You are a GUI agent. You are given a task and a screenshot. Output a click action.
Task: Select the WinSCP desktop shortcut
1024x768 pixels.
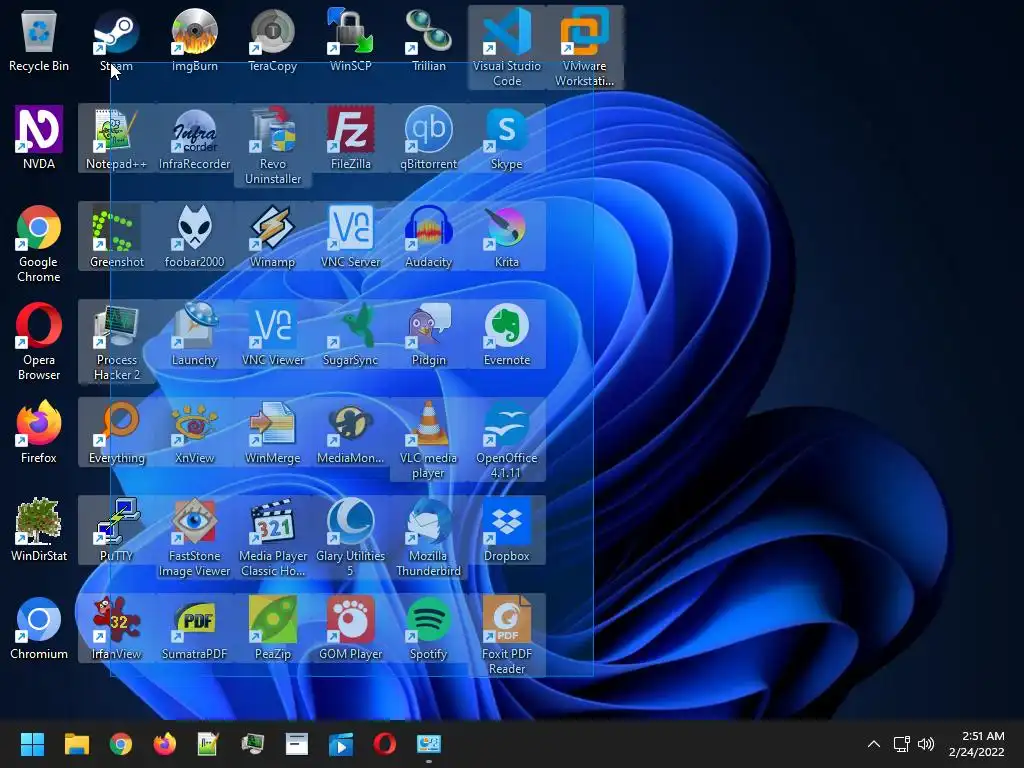click(x=351, y=40)
